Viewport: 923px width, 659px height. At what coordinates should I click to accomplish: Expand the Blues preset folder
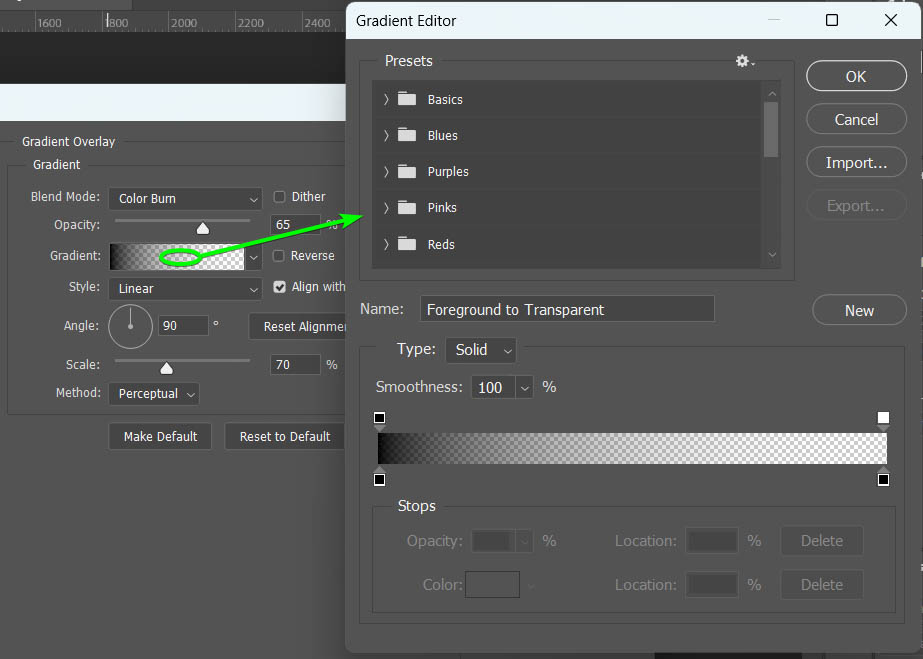pyautogui.click(x=386, y=135)
